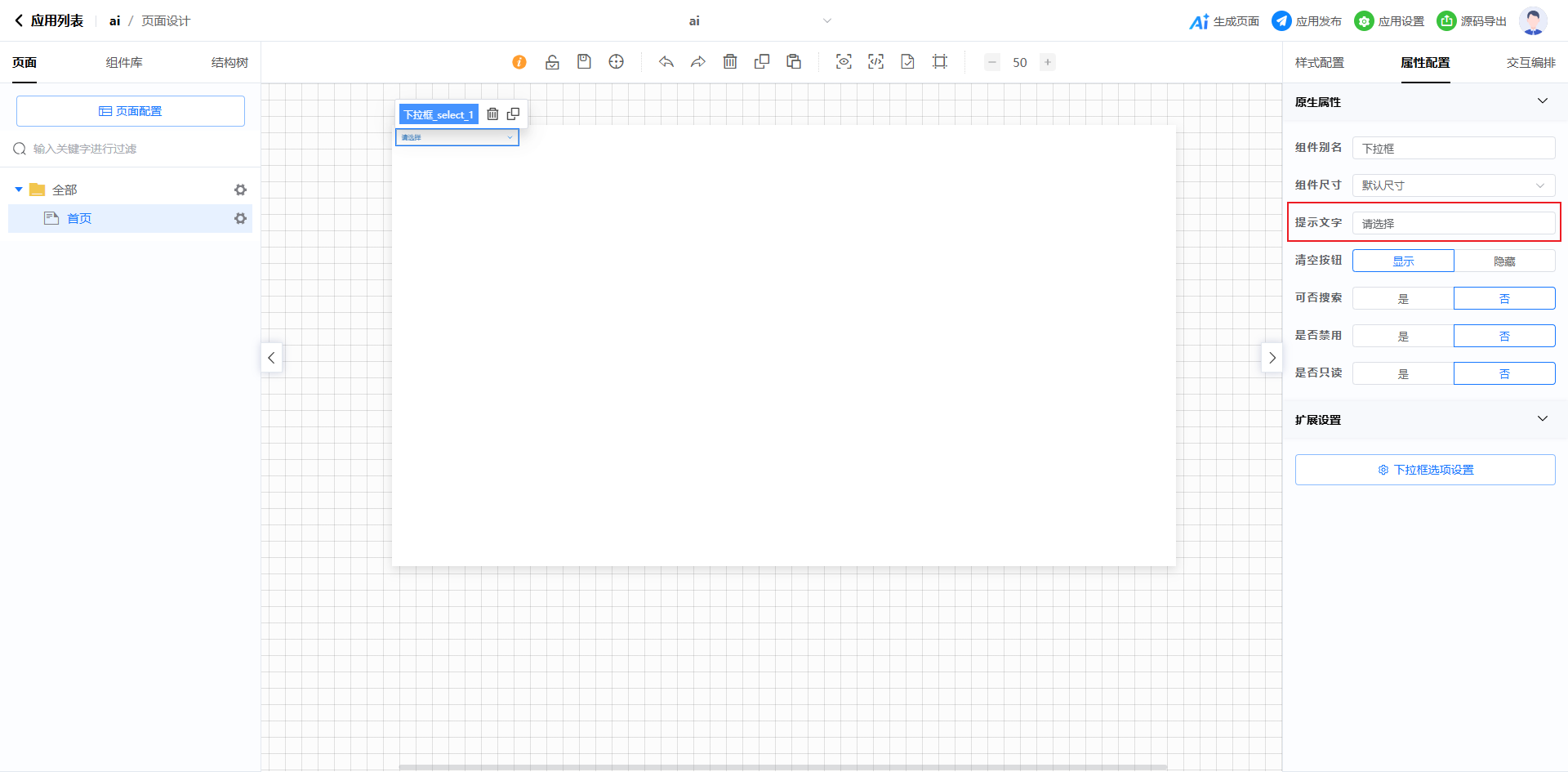
Task: Switch to the 组件库 tab
Action: pyautogui.click(x=124, y=63)
